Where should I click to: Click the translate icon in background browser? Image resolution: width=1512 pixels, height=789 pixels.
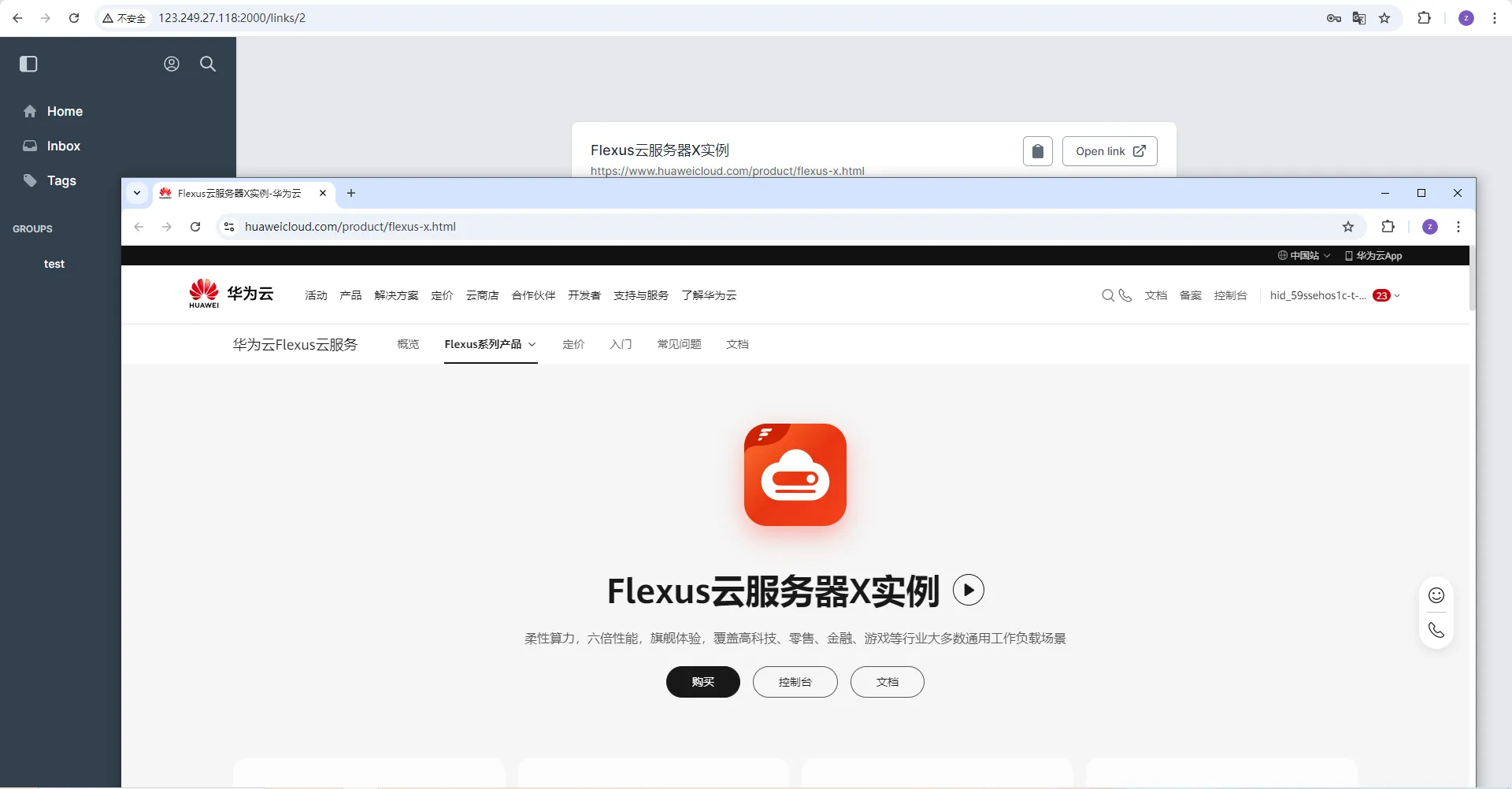pos(1359,18)
